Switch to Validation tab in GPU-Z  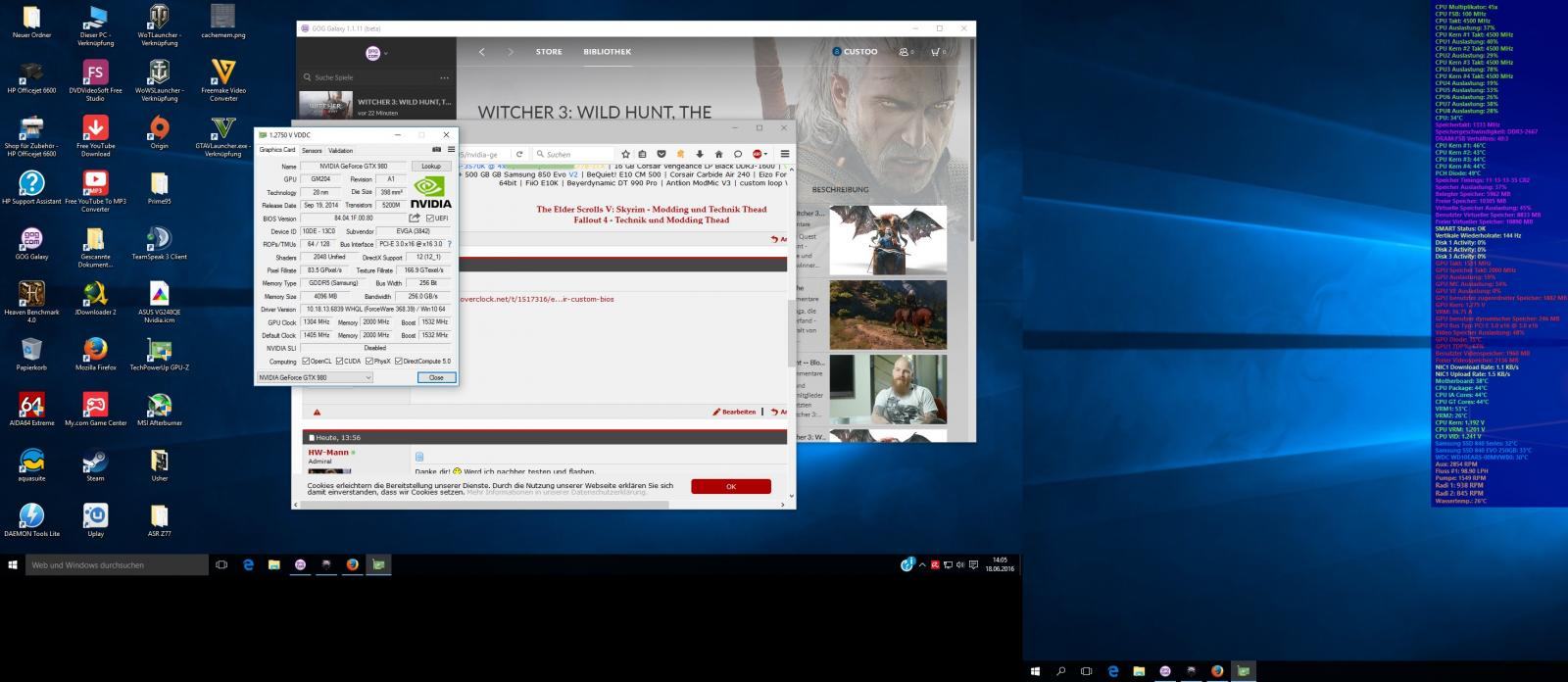340,151
